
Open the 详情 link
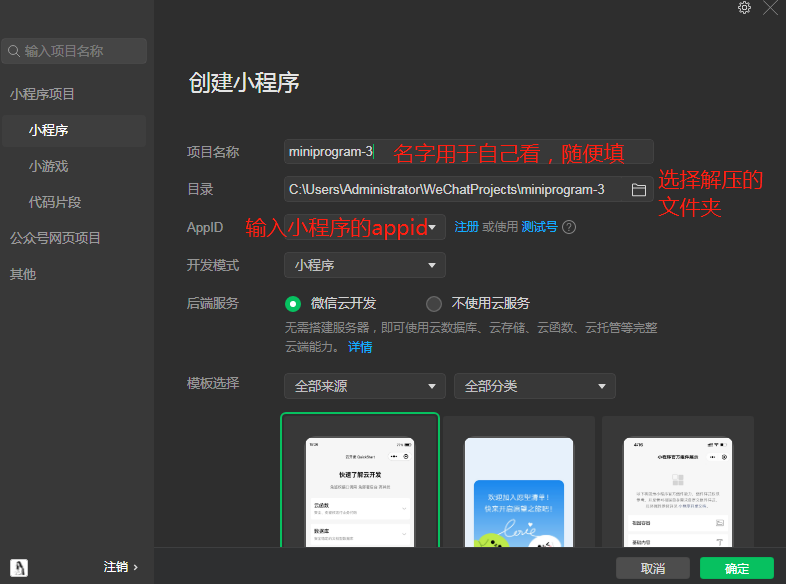coord(360,347)
